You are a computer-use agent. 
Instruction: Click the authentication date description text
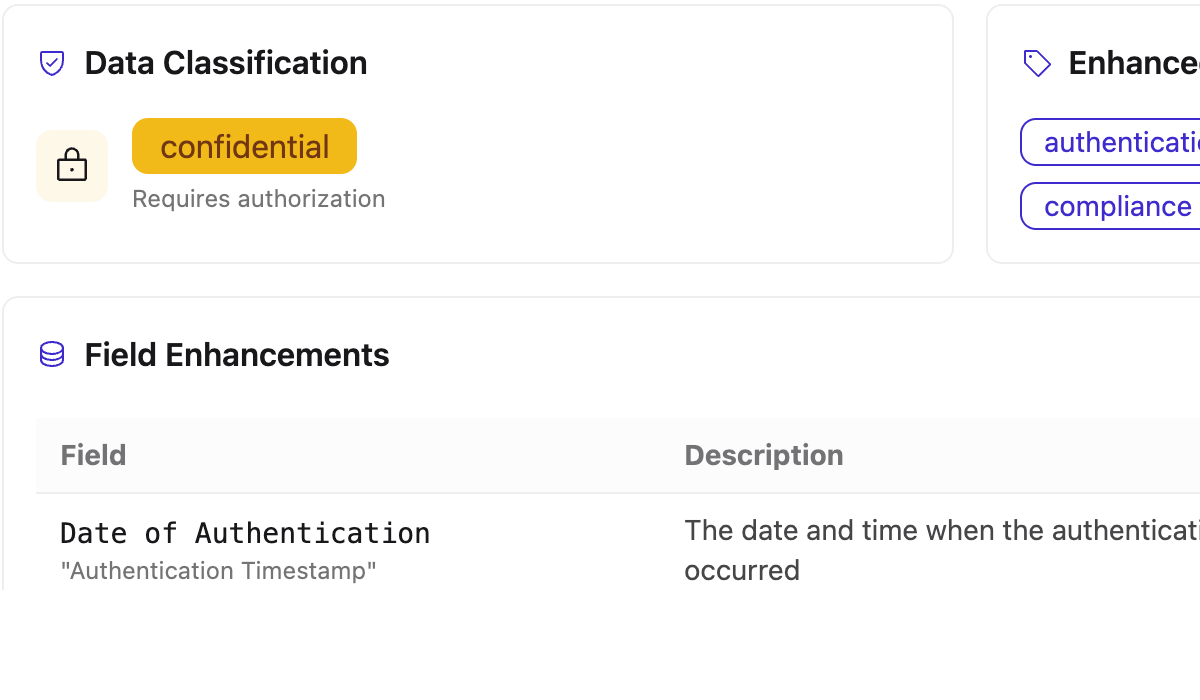(942, 550)
